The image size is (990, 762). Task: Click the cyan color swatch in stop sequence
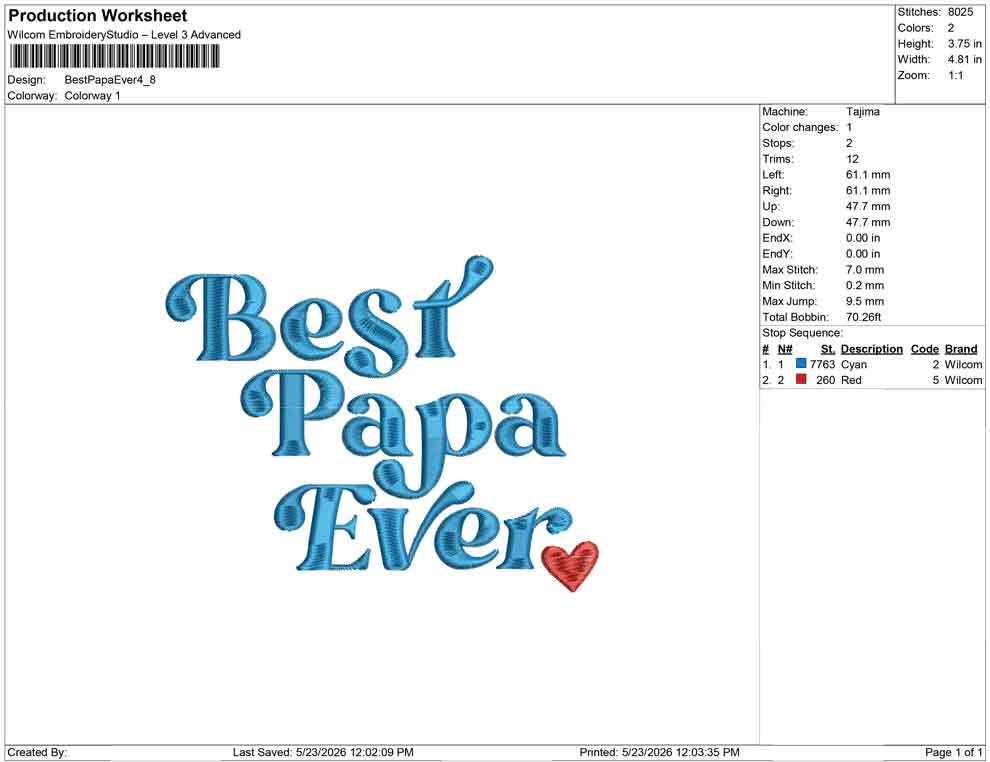pos(801,364)
